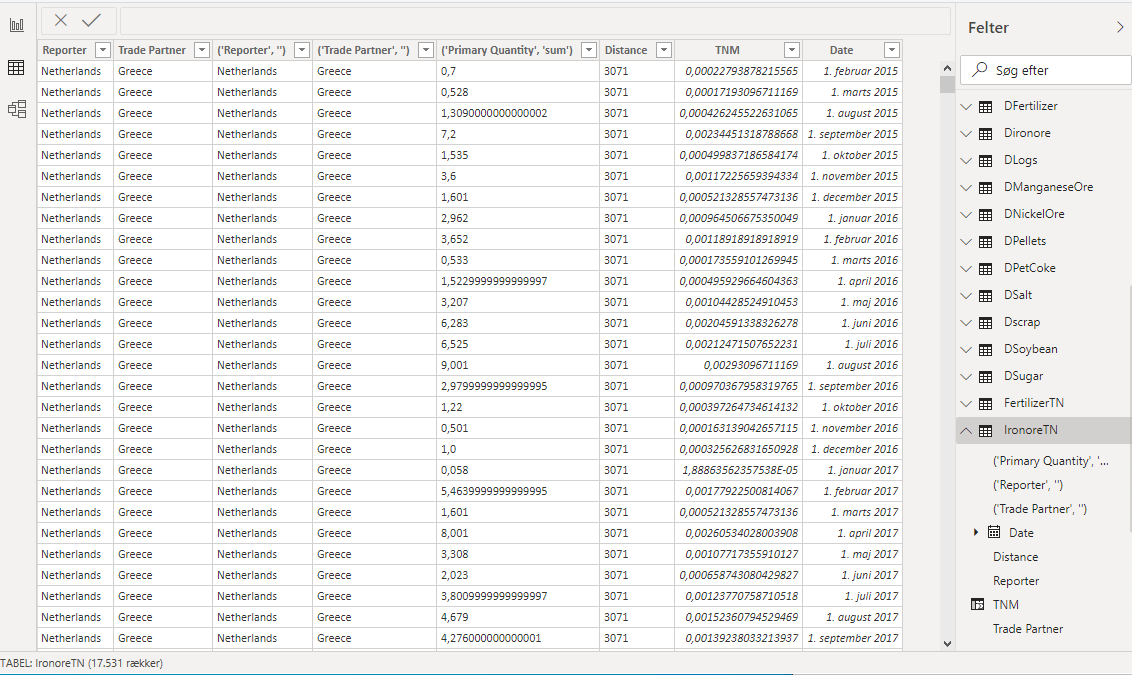The image size is (1132, 675).
Task: Expand the FertilizerTN table chevron
Action: pyautogui.click(x=966, y=404)
